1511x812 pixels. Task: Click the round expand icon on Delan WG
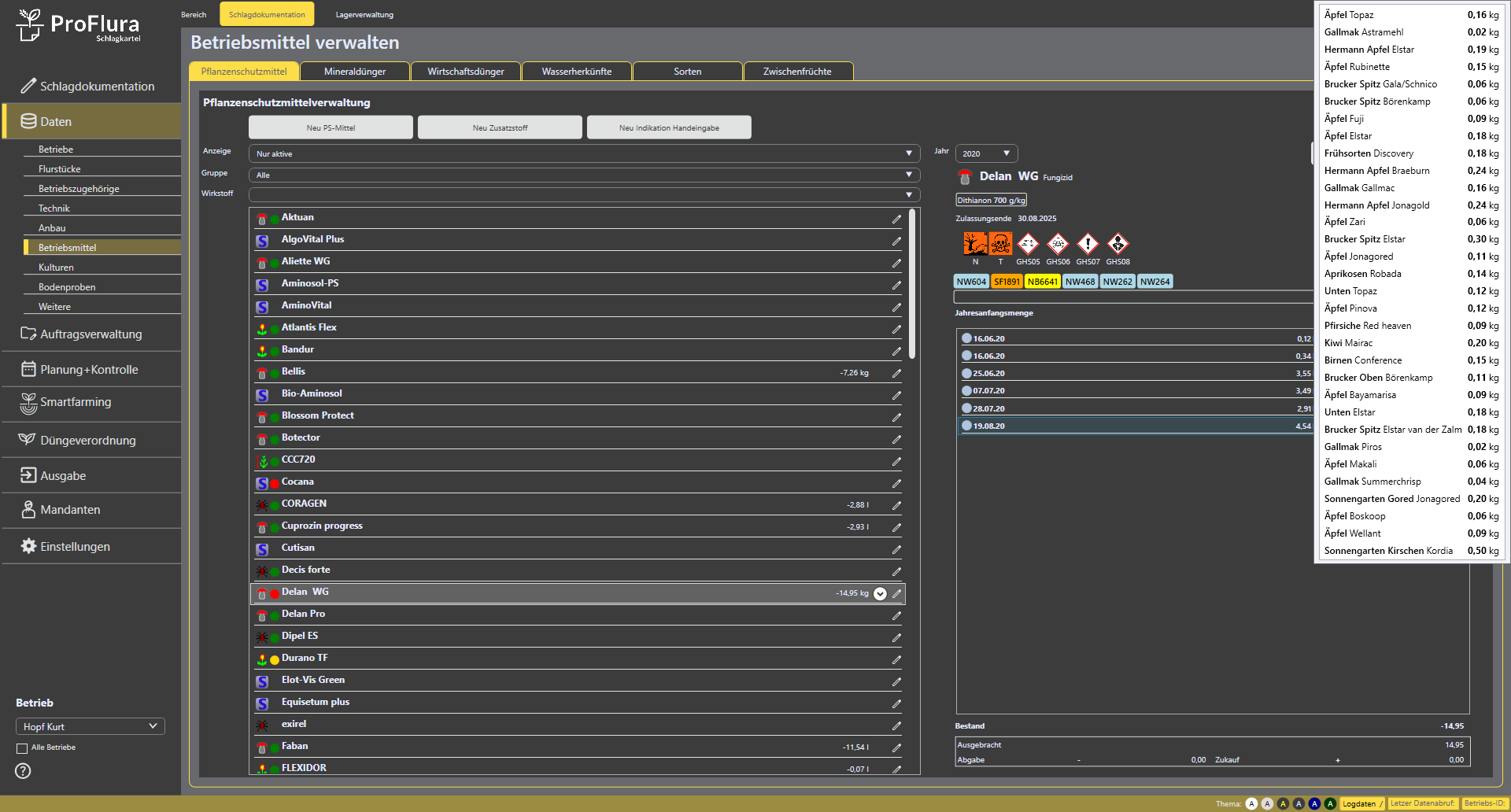point(880,594)
